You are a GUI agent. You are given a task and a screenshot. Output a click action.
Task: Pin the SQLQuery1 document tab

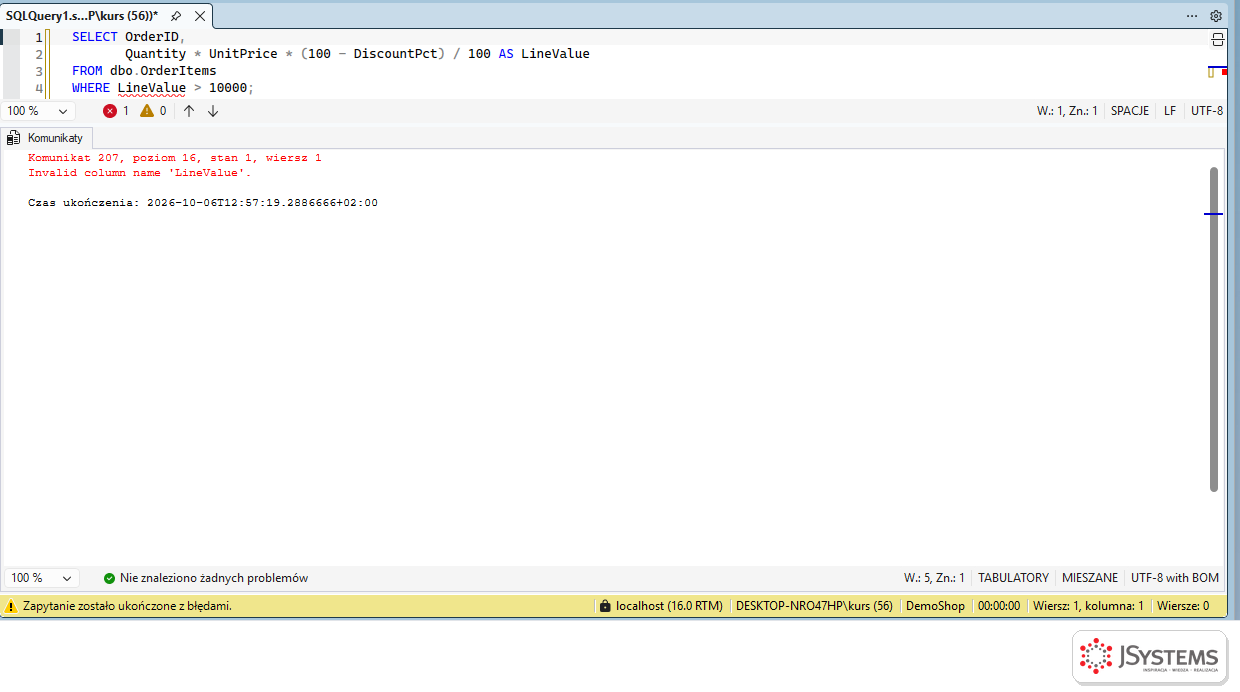(x=176, y=16)
